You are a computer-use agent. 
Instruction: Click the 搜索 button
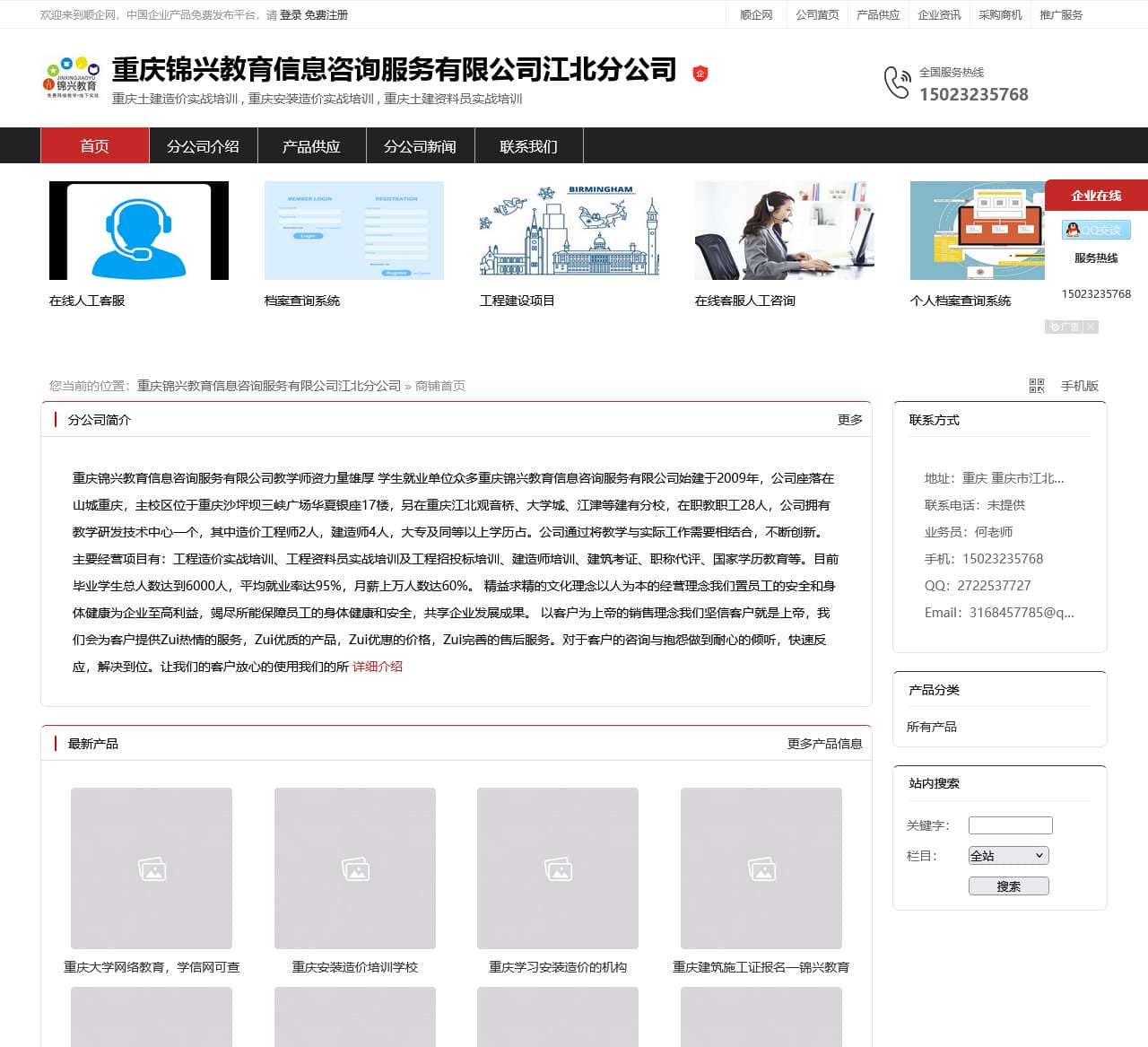coord(1009,886)
